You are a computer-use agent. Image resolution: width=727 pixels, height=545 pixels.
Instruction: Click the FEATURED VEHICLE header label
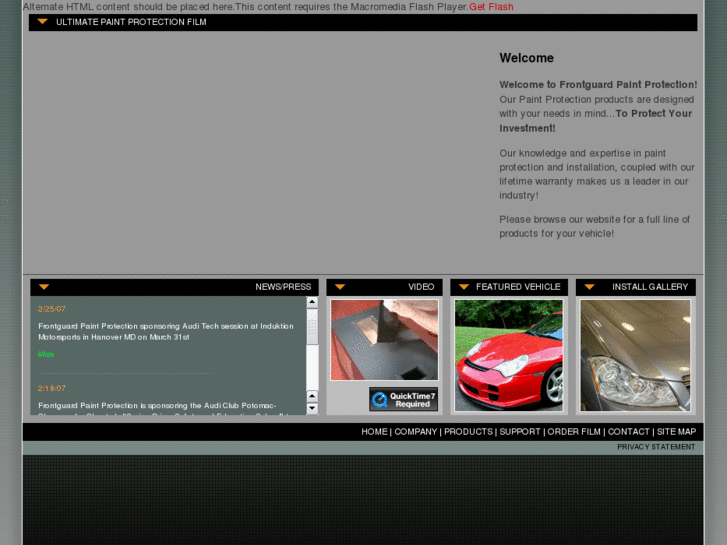pyautogui.click(x=518, y=287)
